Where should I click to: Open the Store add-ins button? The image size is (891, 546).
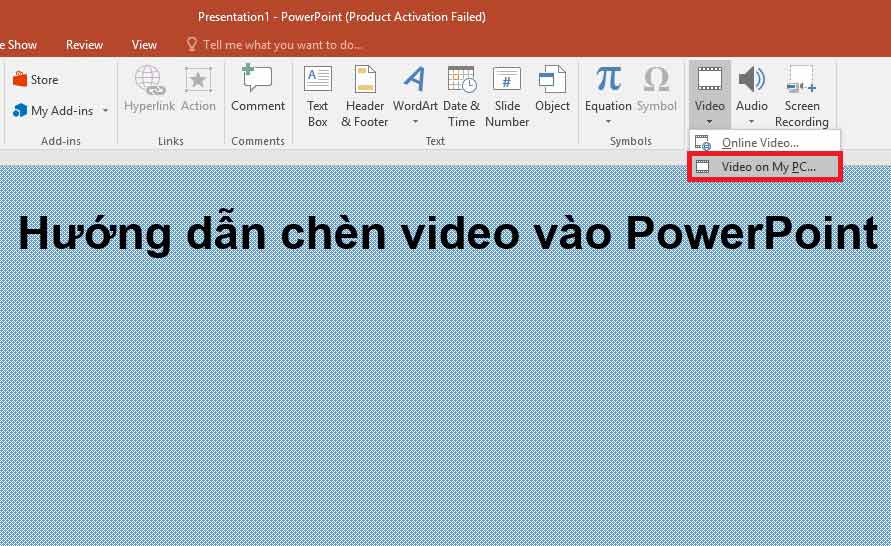(35, 80)
